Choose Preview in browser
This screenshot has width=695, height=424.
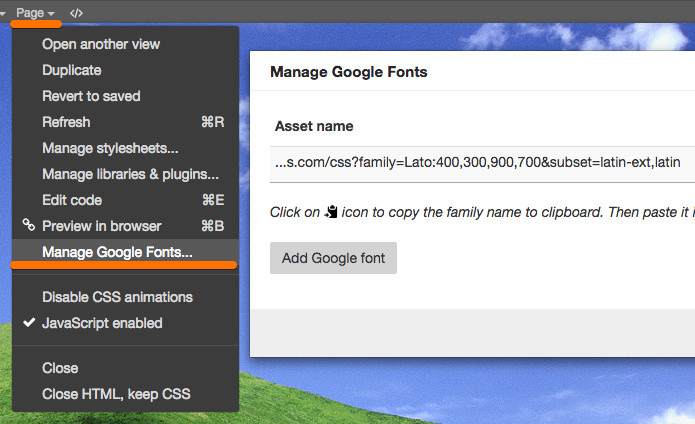pyautogui.click(x=125, y=226)
